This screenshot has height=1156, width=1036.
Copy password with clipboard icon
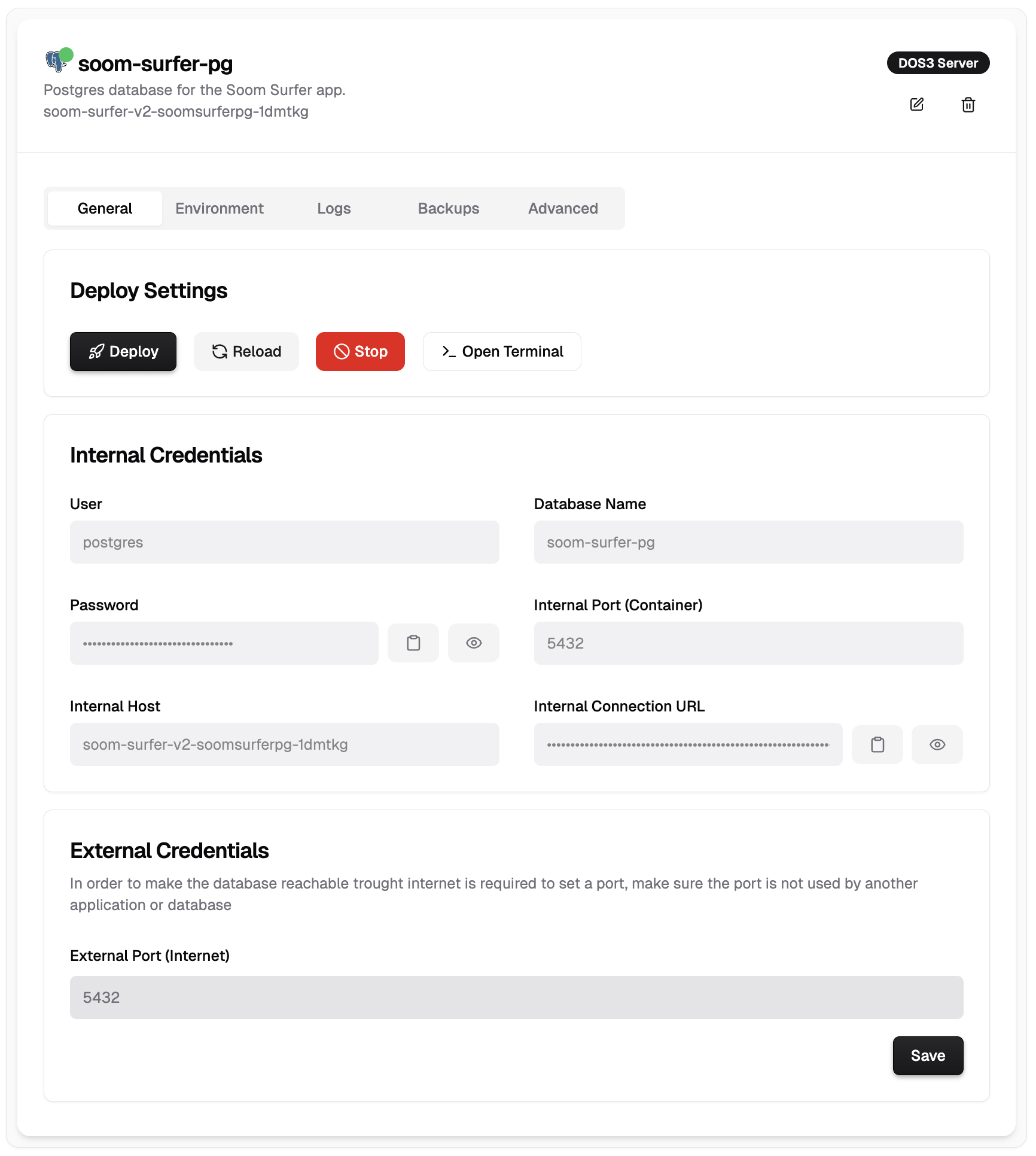point(413,643)
